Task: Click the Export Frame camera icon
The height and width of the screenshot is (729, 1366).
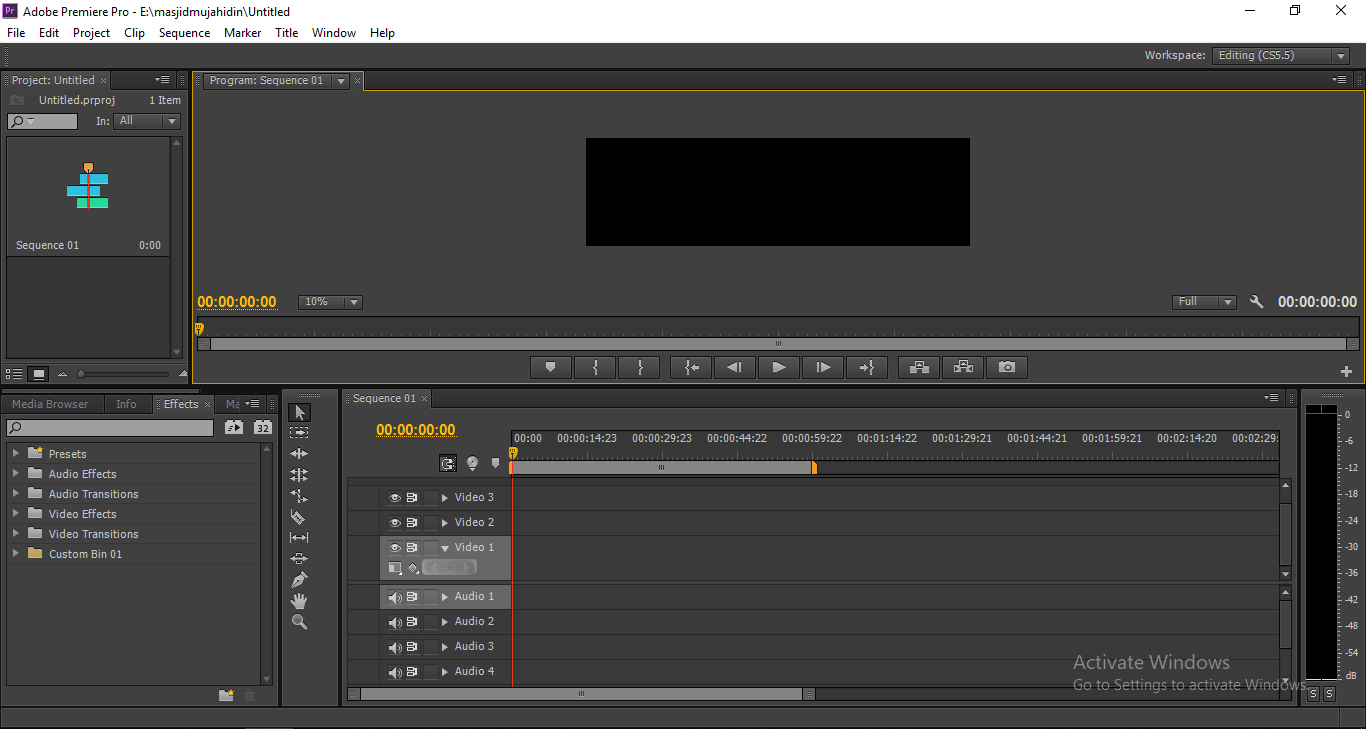Action: point(1006,367)
